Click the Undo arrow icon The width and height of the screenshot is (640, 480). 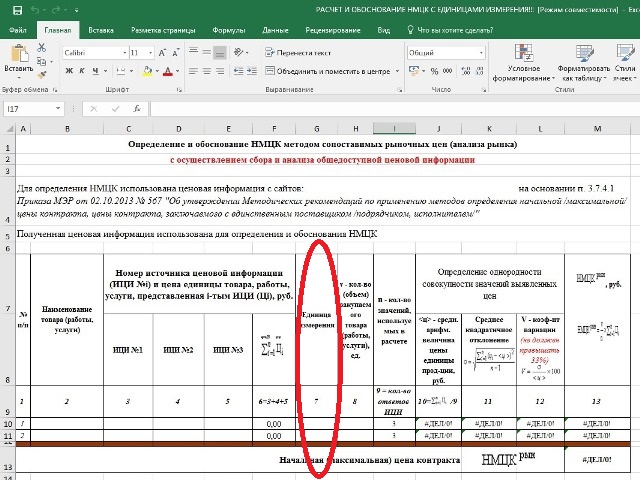35,10
